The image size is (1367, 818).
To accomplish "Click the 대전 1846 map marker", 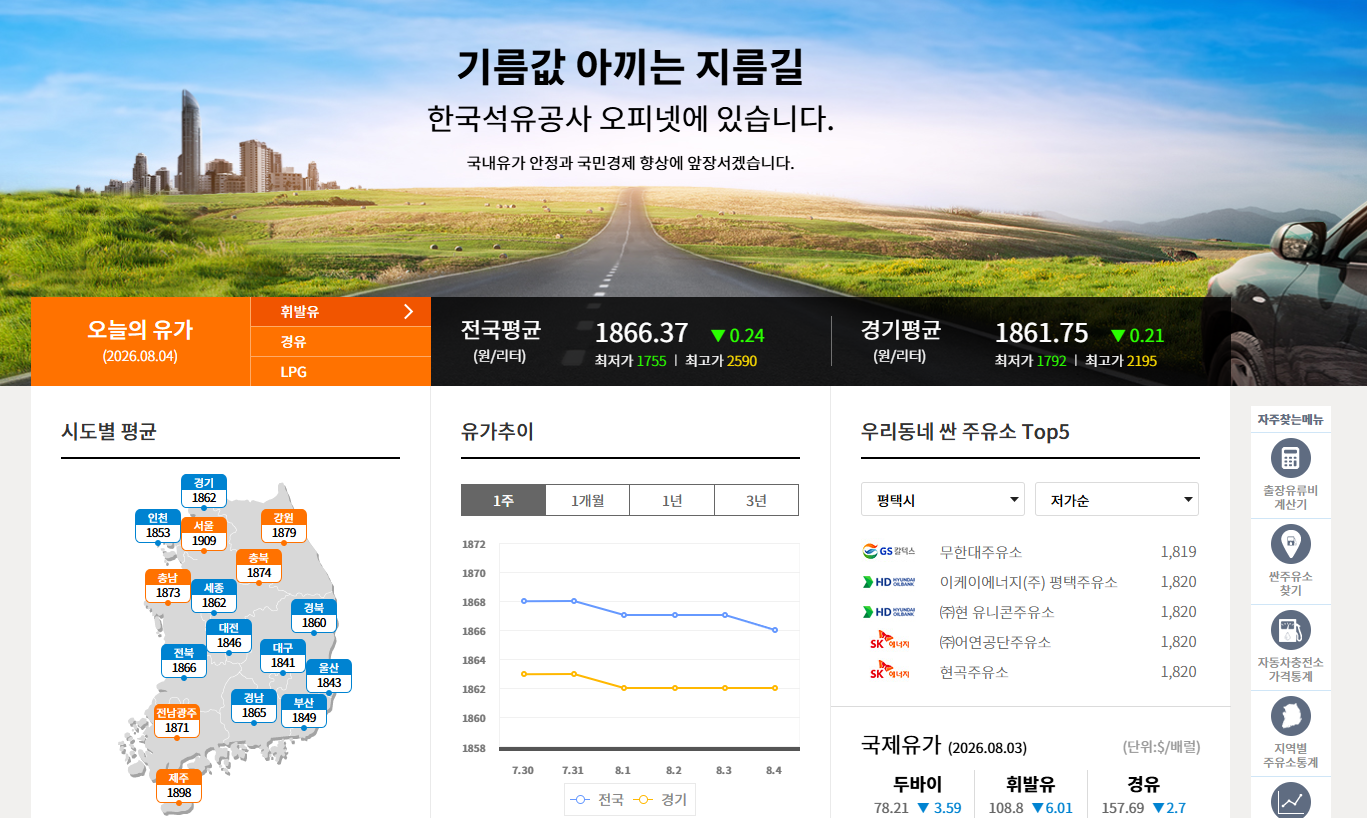I will click(229, 636).
